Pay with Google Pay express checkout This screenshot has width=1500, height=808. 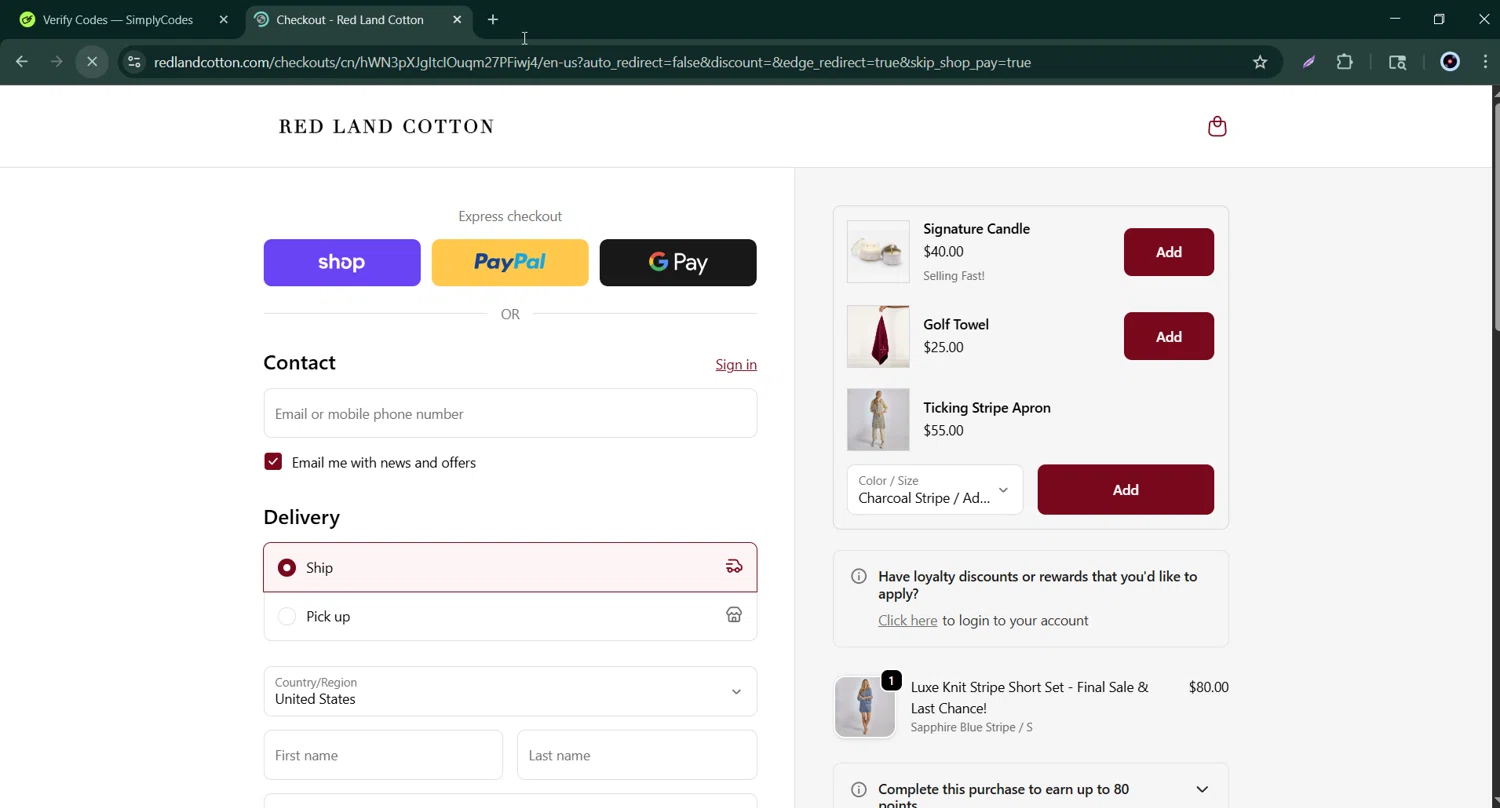point(678,262)
